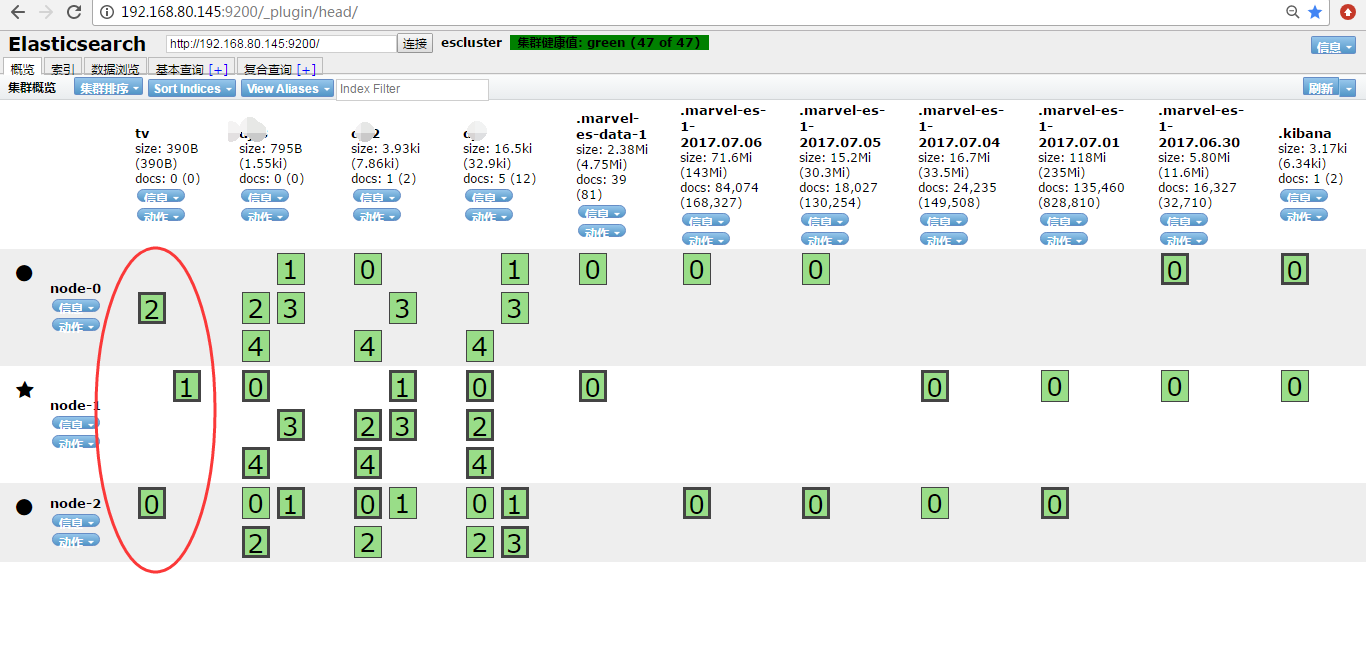
Task: Open node-2 动作 dropdown
Action: tap(76, 540)
